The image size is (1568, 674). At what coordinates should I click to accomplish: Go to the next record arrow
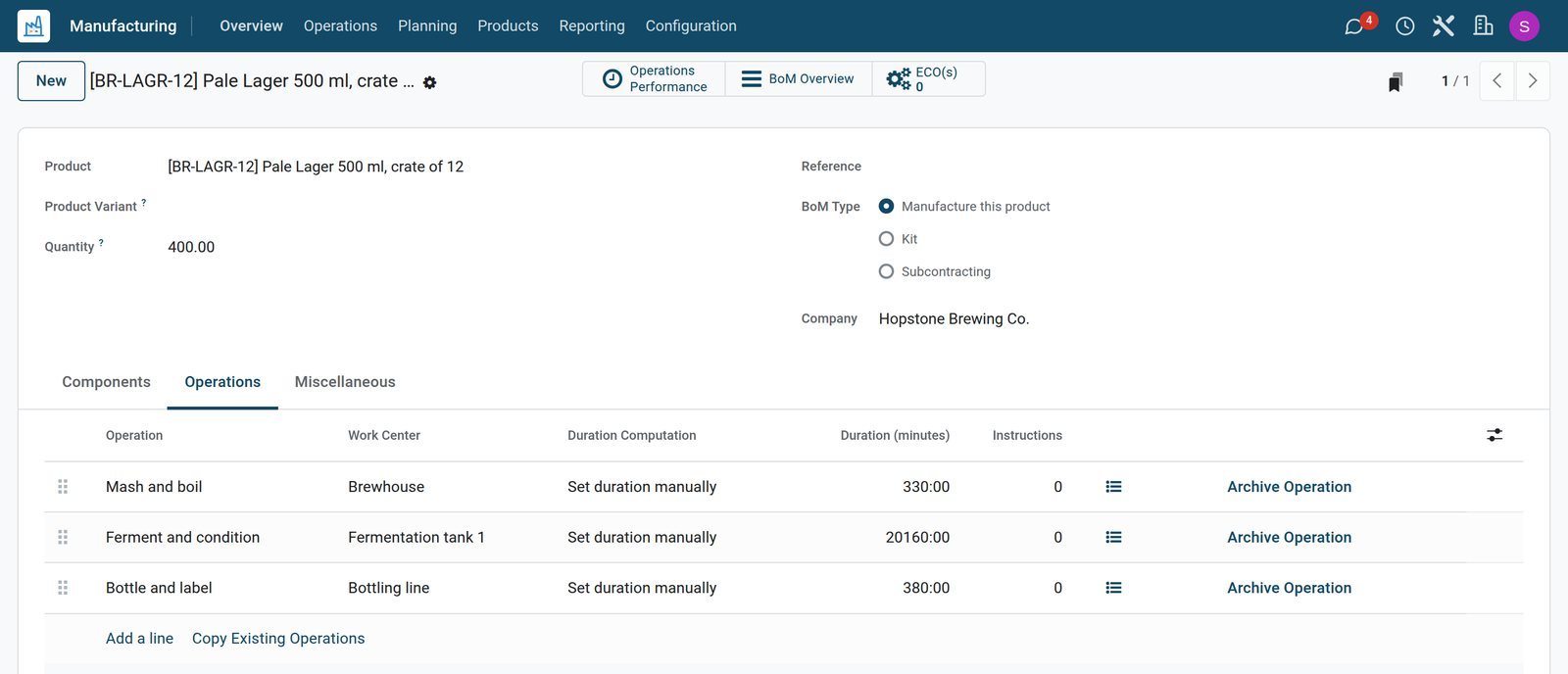[x=1533, y=81]
